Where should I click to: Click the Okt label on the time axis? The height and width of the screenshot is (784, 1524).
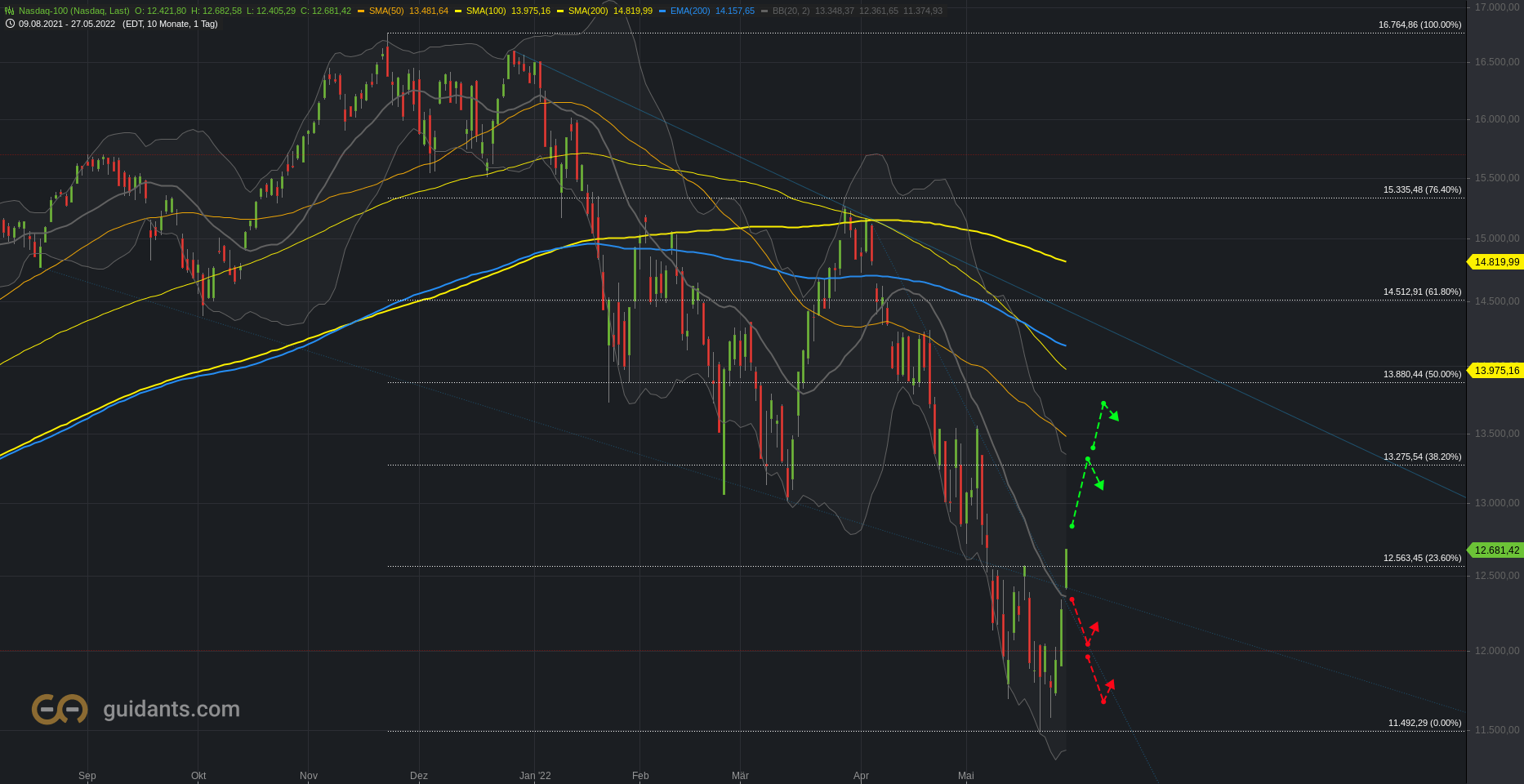198,776
